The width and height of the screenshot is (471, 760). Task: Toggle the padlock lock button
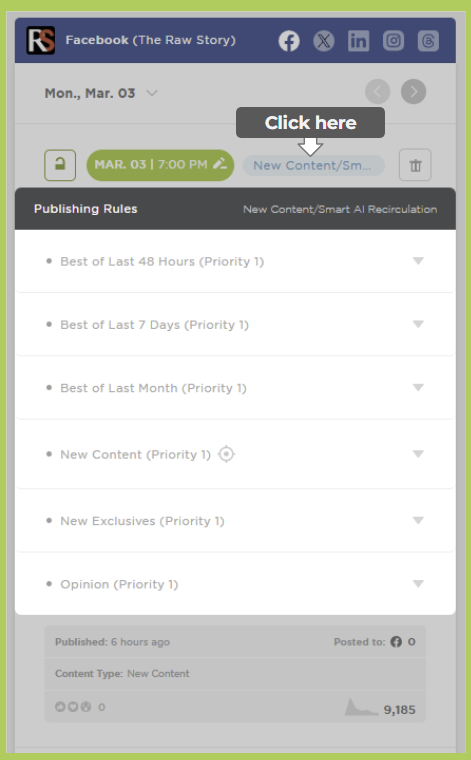point(60,165)
